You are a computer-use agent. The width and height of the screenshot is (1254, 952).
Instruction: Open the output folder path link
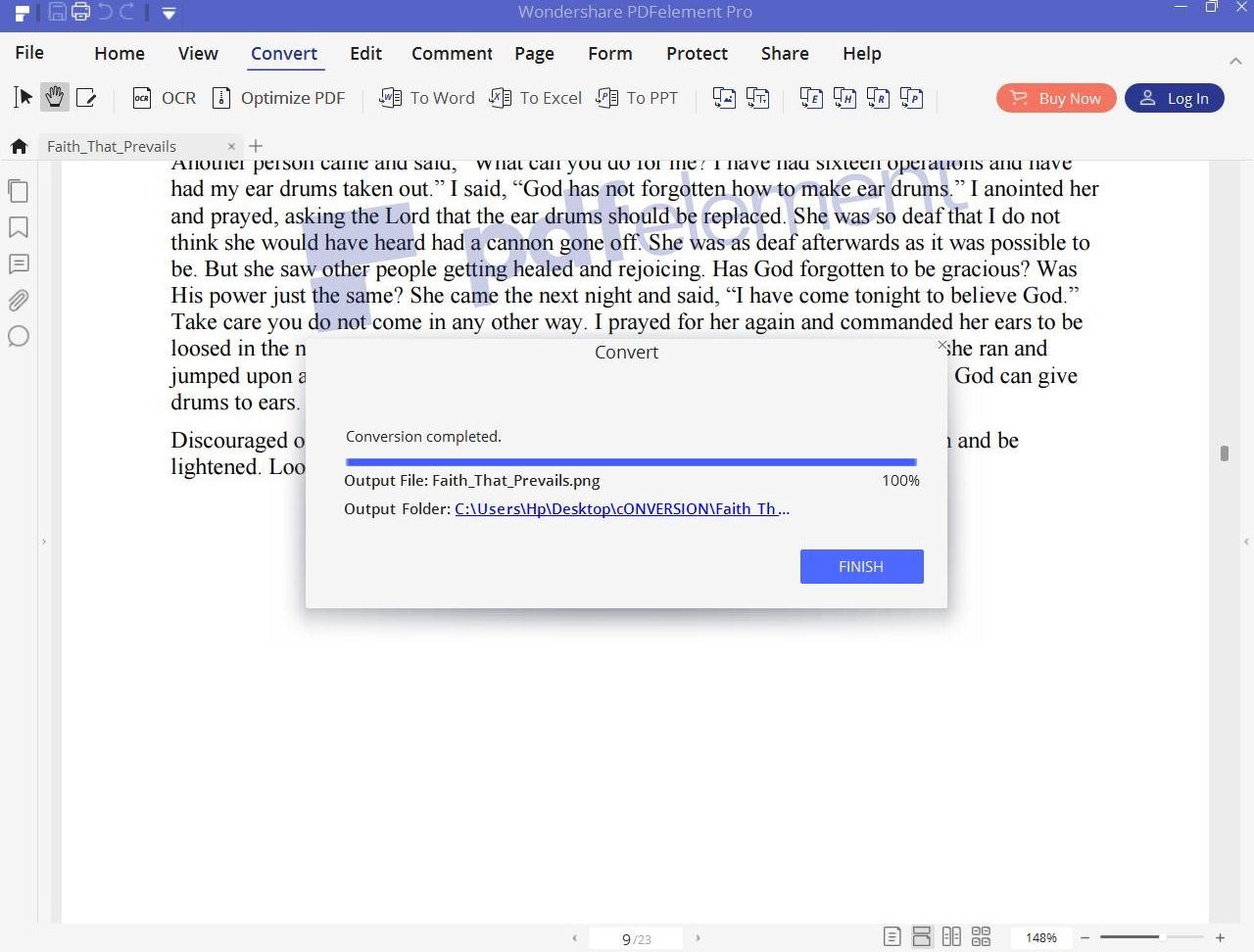pyautogui.click(x=622, y=508)
